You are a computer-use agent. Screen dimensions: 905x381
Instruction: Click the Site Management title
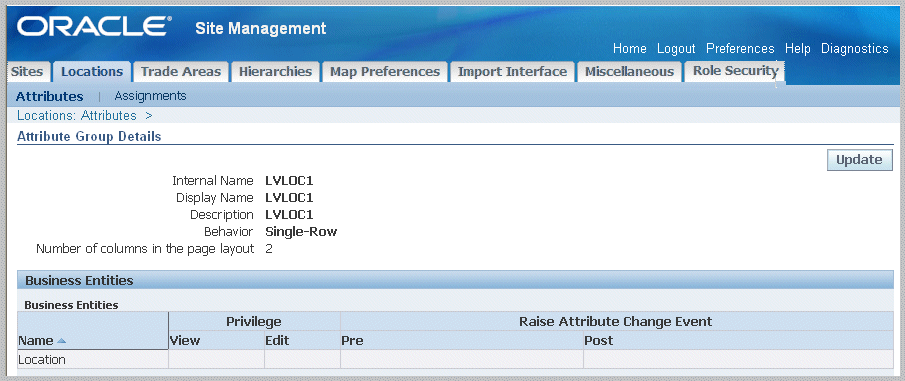click(261, 28)
